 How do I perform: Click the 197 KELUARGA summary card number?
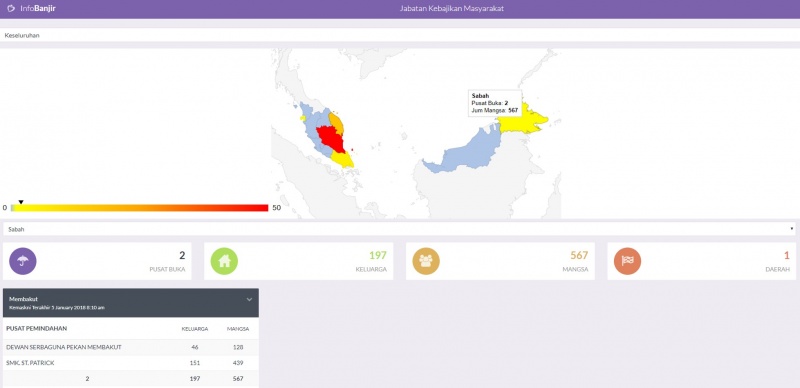[378, 255]
